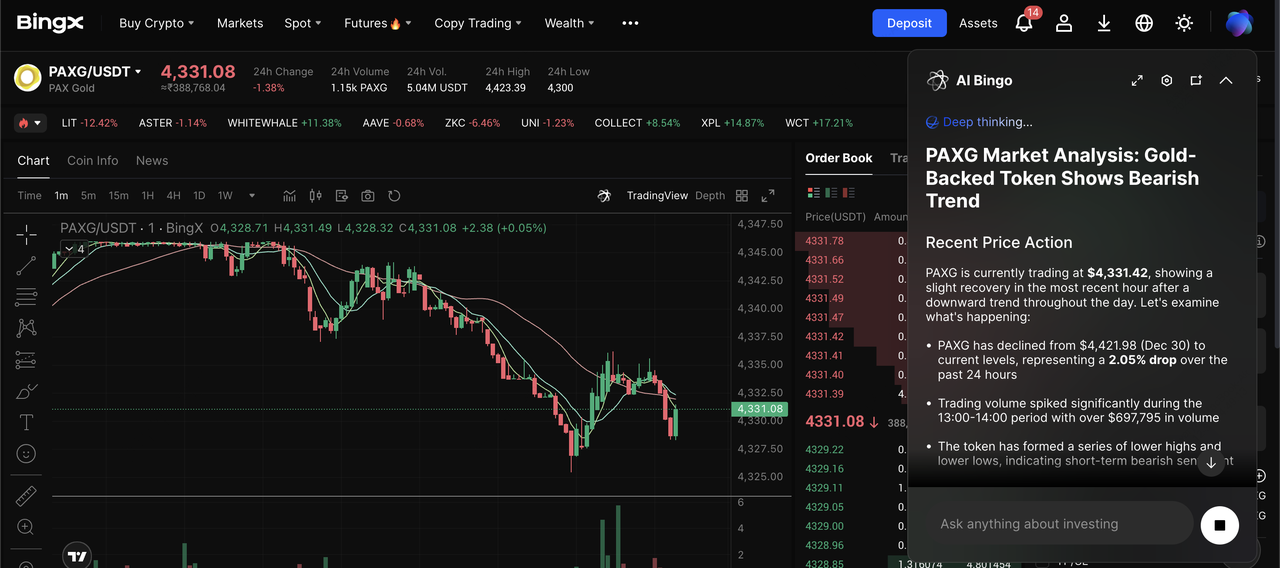Open the Buy Crypto dropdown menu
Image resolution: width=1280 pixels, height=568 pixels.
(x=156, y=23)
